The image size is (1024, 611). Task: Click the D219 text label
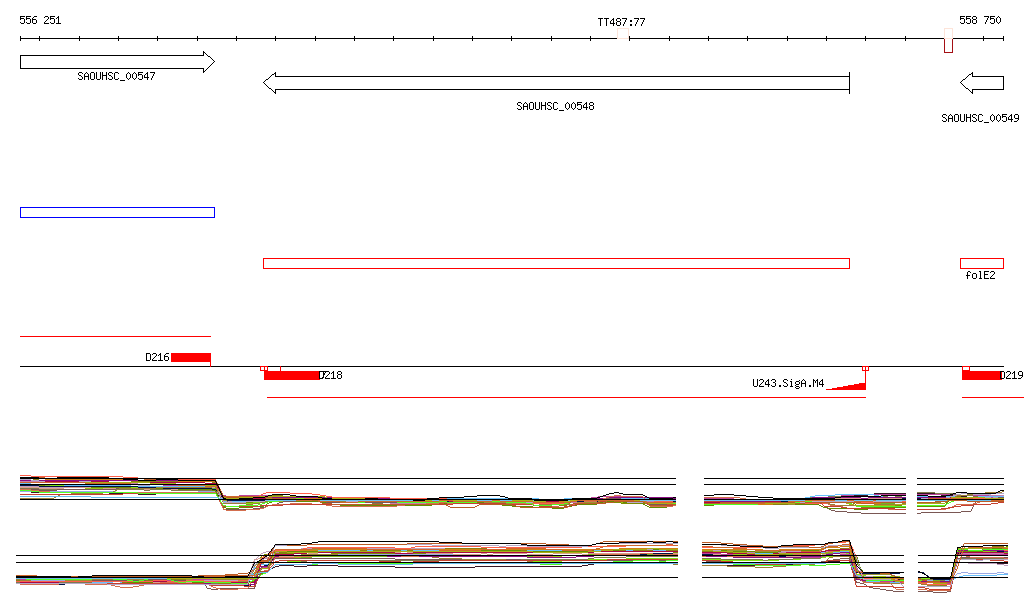click(1012, 375)
